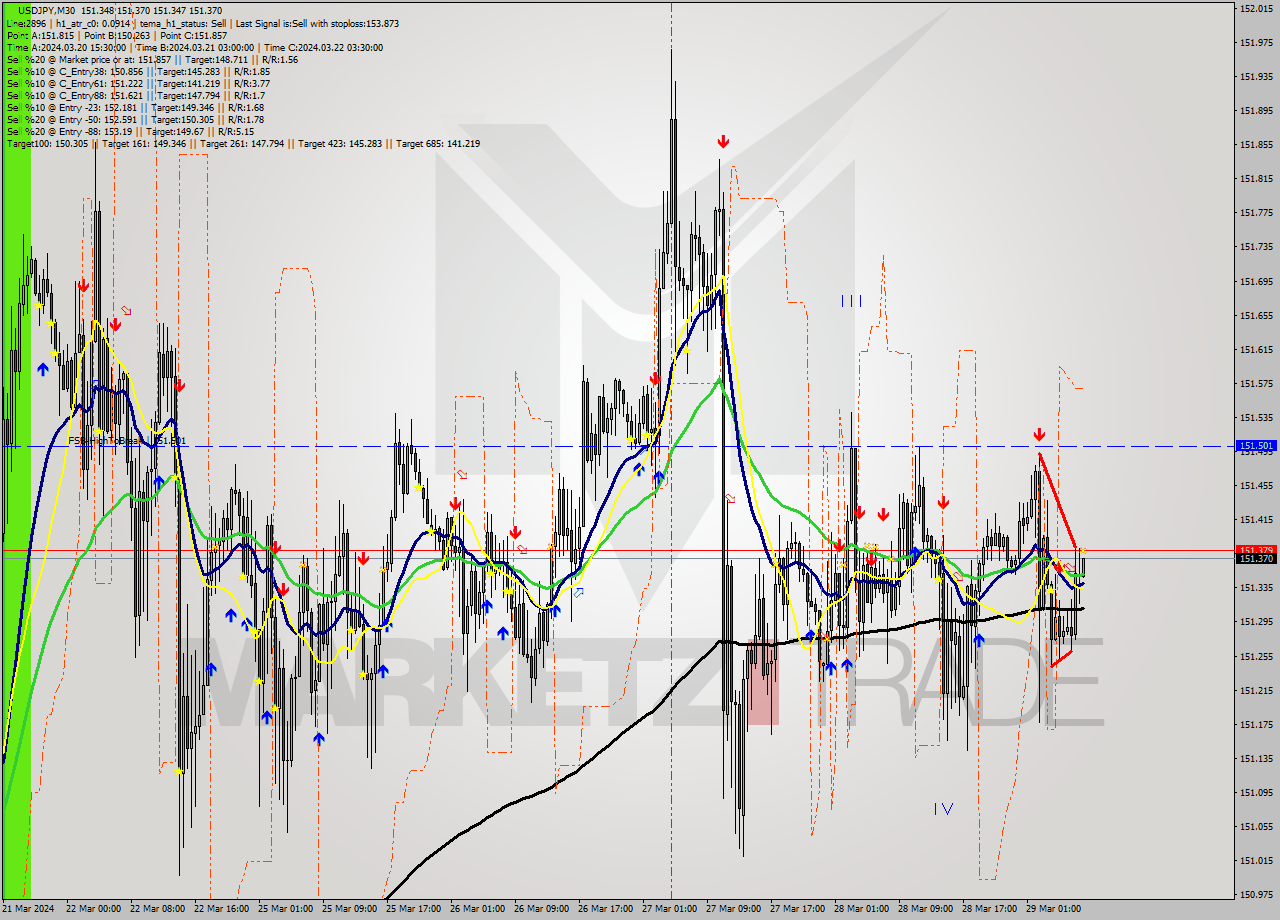Click the 152.015 price axis label
The width and height of the screenshot is (1280, 920).
click(x=1255, y=8)
